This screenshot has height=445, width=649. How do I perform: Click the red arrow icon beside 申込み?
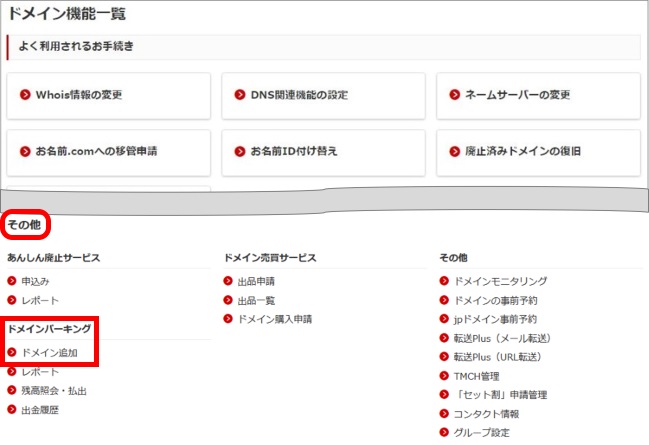pos(12,281)
